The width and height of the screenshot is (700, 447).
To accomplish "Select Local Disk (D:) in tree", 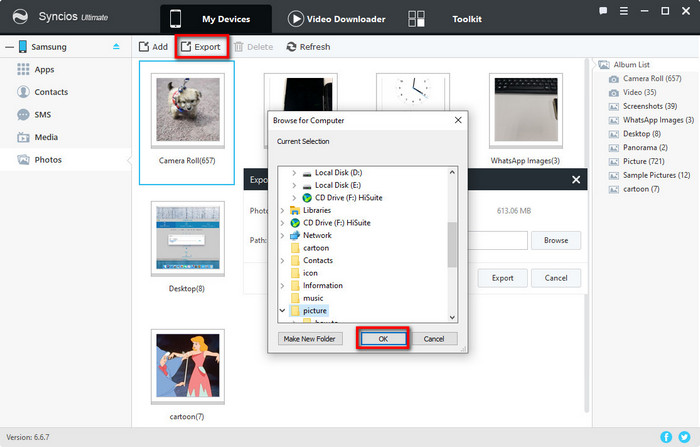I will pos(338,172).
